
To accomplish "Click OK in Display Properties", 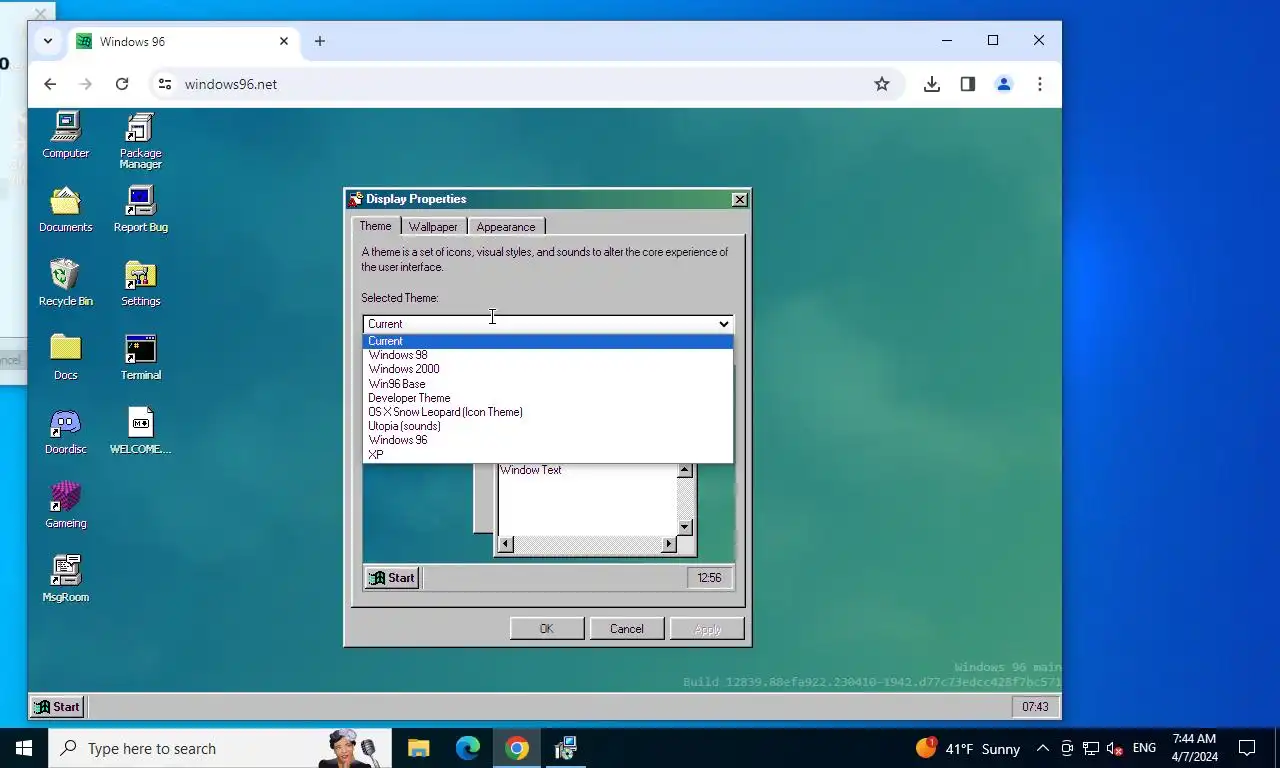I will 547,629.
